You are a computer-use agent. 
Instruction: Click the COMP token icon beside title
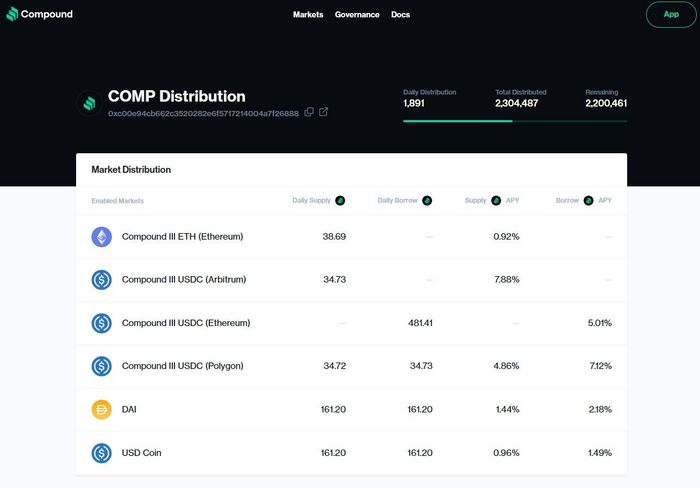[x=90, y=104]
